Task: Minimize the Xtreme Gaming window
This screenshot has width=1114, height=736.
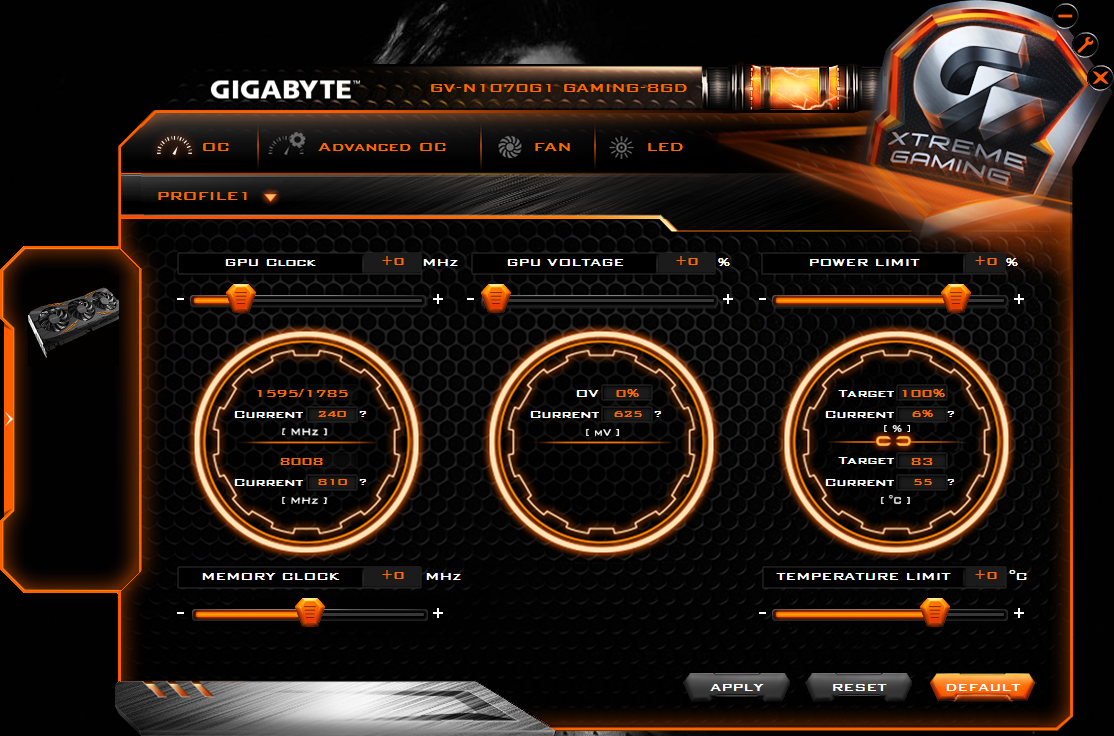Action: click(x=1065, y=14)
